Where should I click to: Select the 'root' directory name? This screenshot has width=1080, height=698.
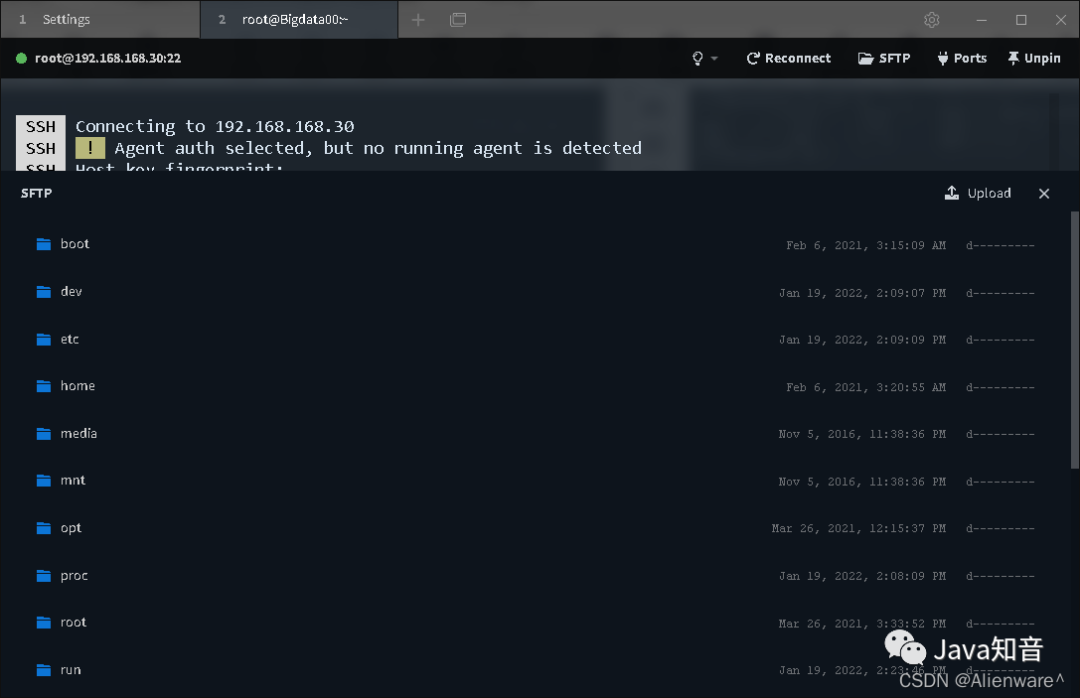point(73,622)
